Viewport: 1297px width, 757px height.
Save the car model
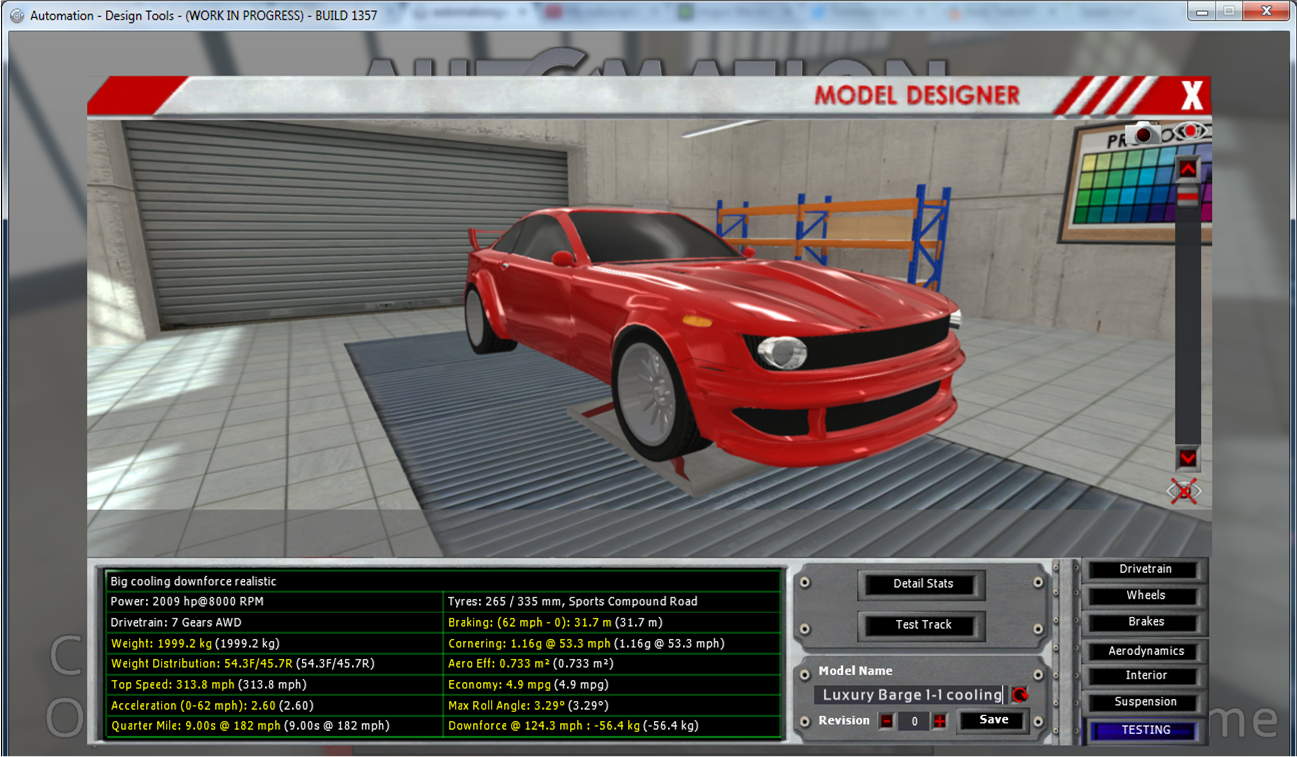tap(993, 720)
